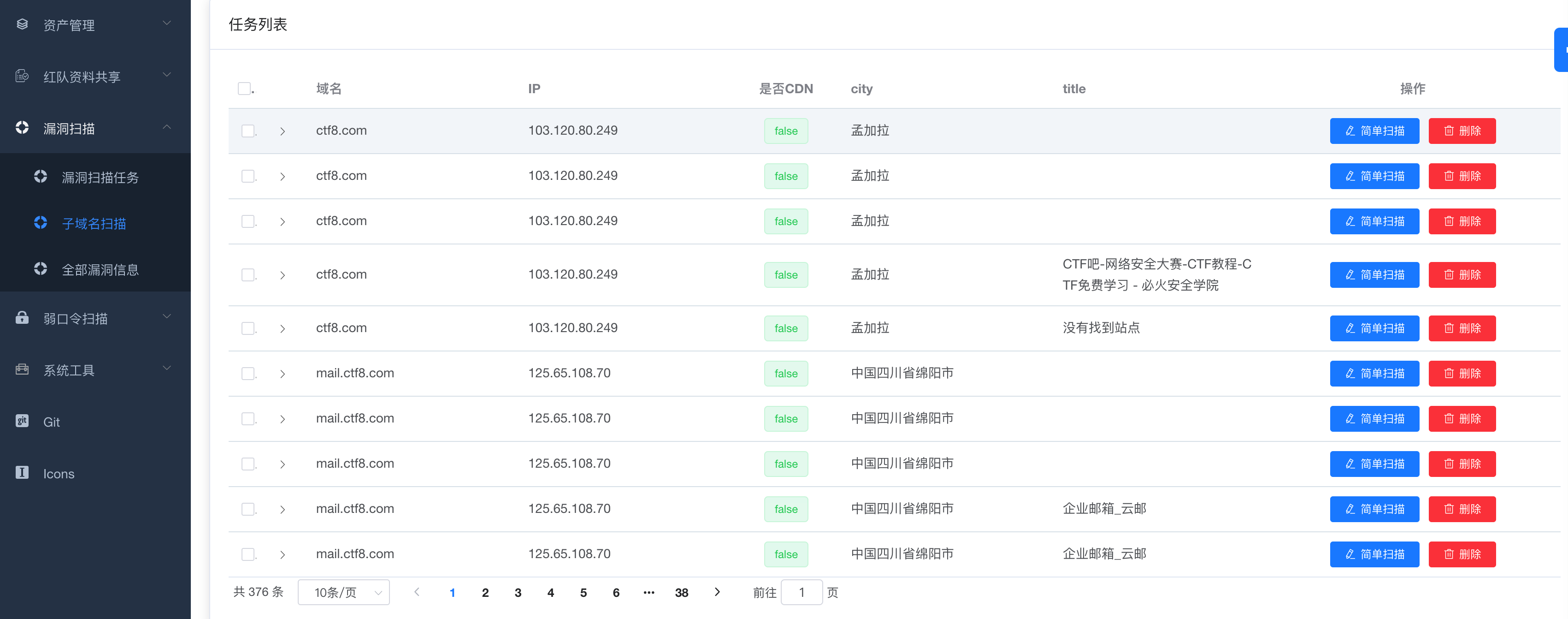Click the 资产管理 layers icon in sidebar
Viewport: 1568px width, 619px height.
click(x=22, y=24)
